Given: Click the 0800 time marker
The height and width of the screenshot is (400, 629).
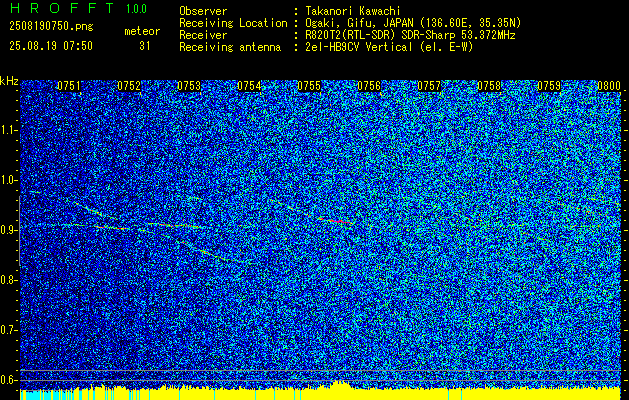Looking at the screenshot, I should [x=609, y=86].
